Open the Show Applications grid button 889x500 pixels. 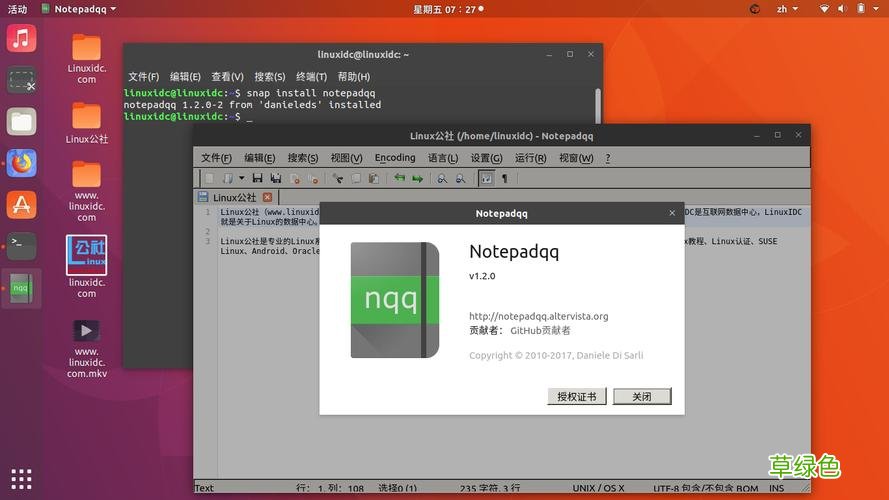(21, 479)
